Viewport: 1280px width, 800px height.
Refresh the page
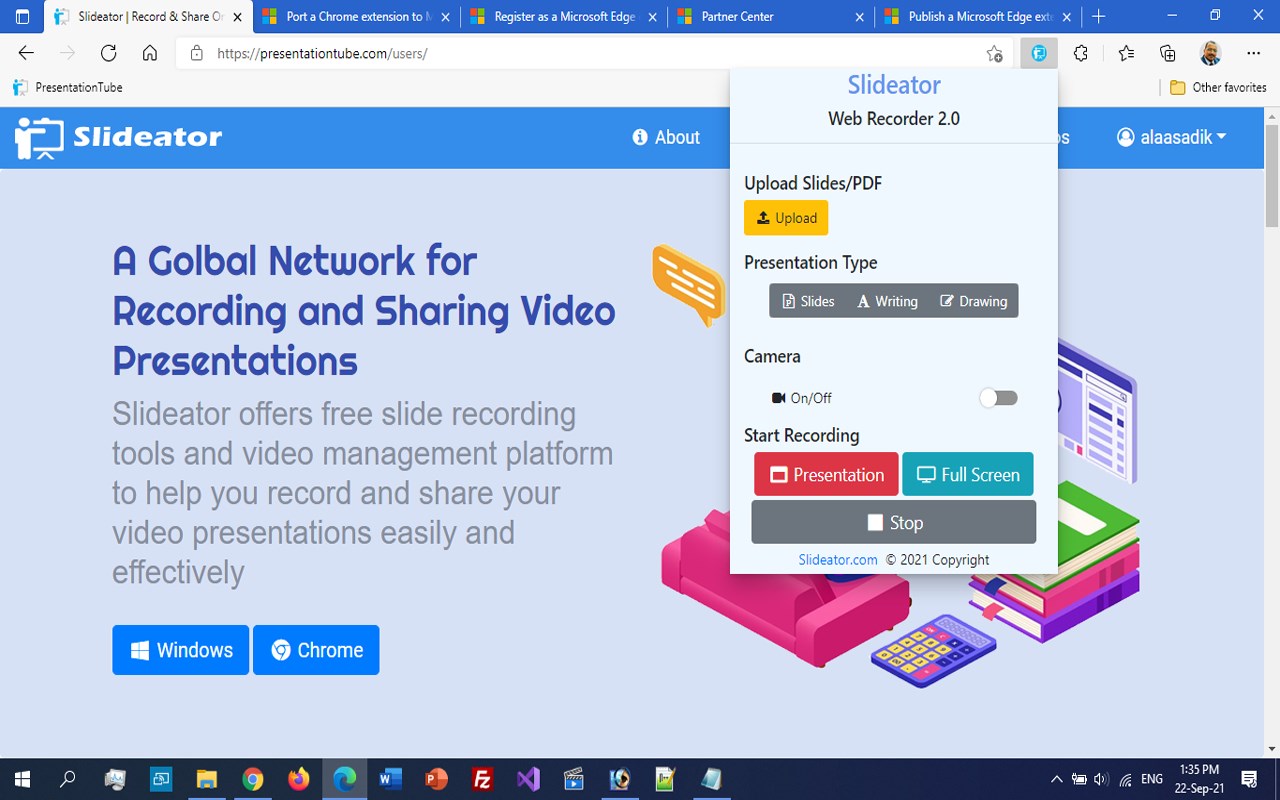click(x=109, y=54)
